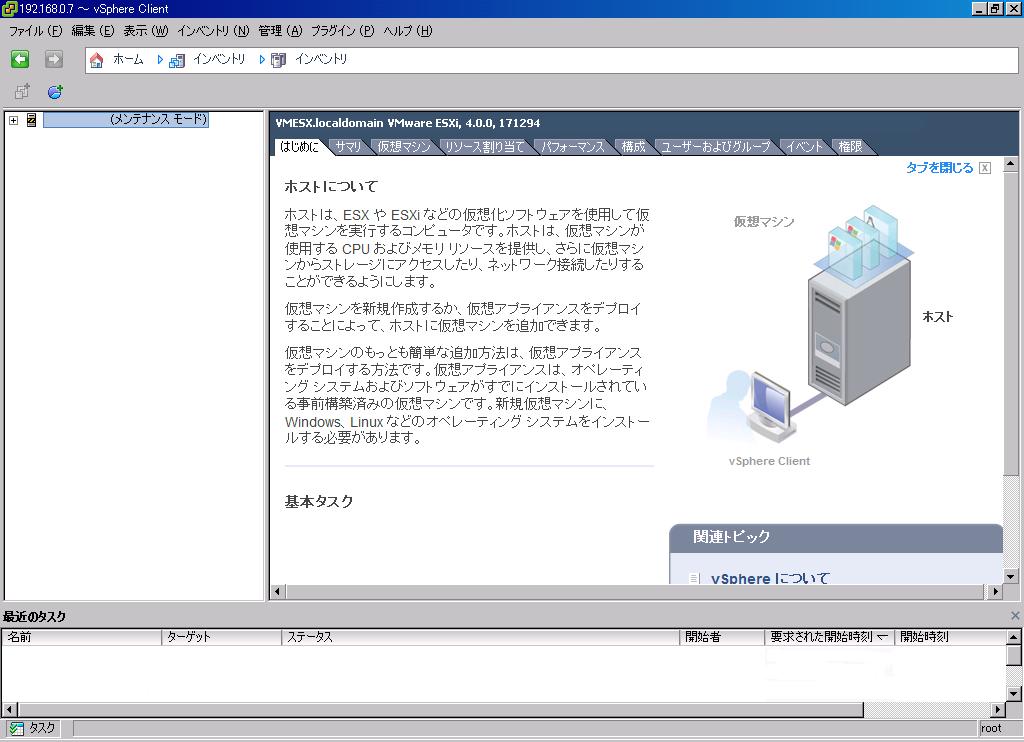Click the content pane scroll-up arrow
This screenshot has height=742, width=1024.
1010,164
